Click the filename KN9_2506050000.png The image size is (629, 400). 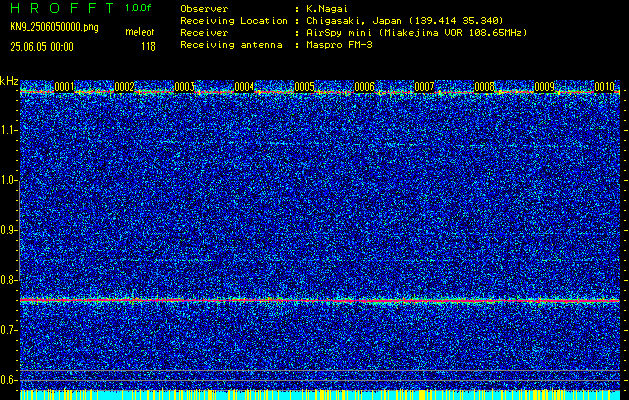point(54,27)
